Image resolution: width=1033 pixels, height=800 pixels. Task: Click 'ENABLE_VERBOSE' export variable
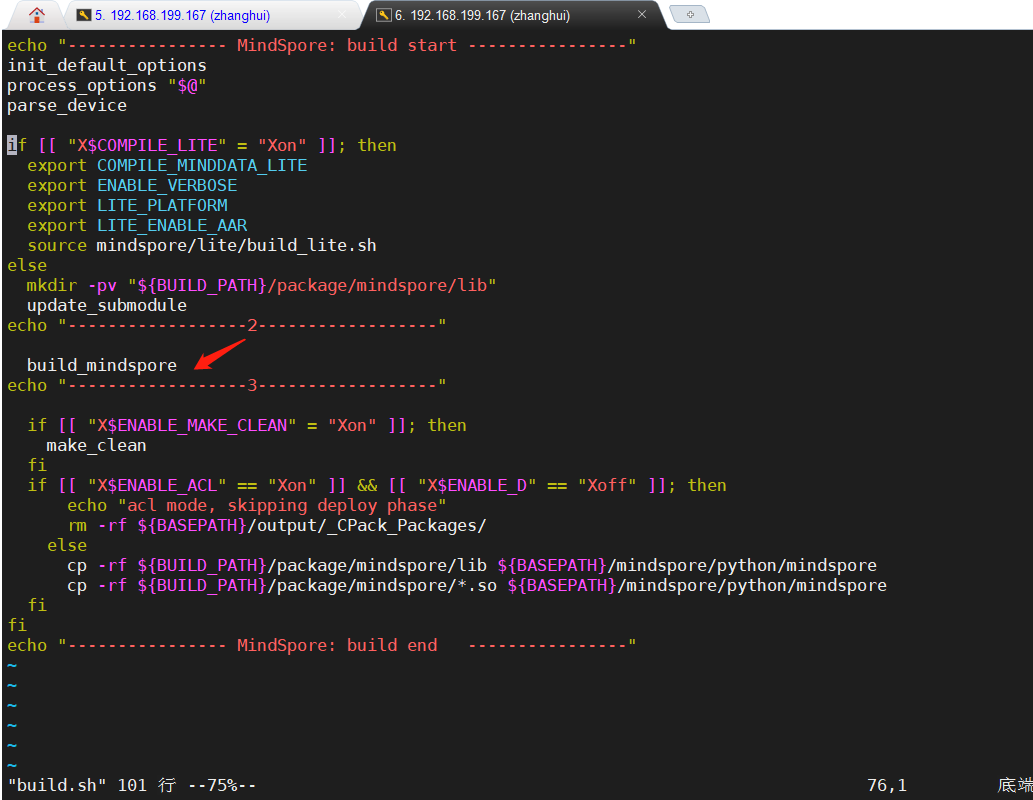[x=167, y=185]
